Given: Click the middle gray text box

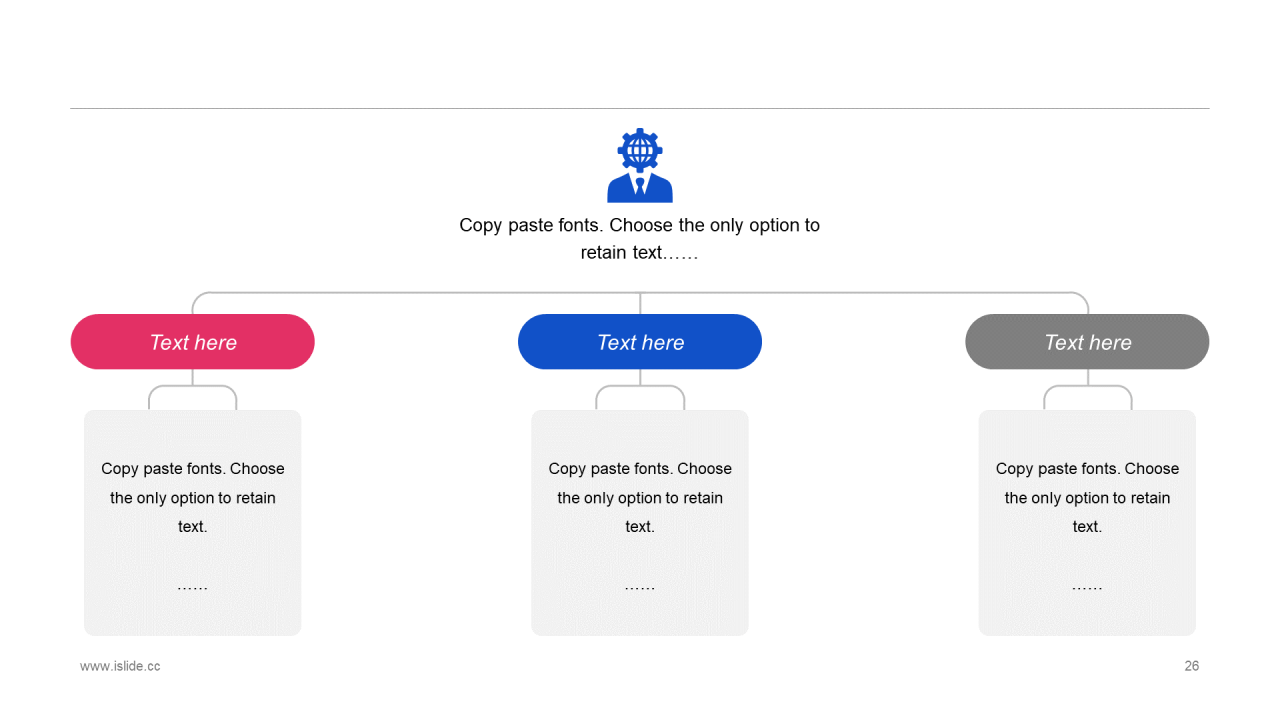Looking at the screenshot, I should (x=640, y=523).
